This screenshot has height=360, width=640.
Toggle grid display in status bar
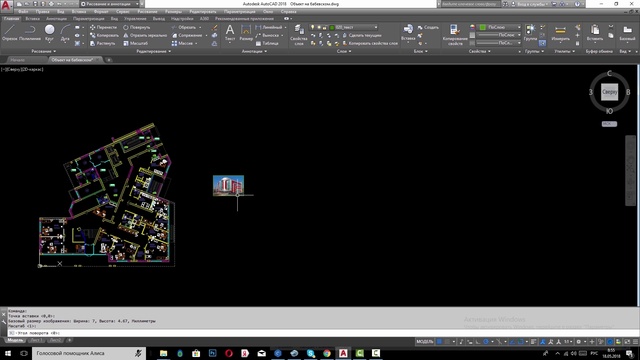(x=439, y=342)
